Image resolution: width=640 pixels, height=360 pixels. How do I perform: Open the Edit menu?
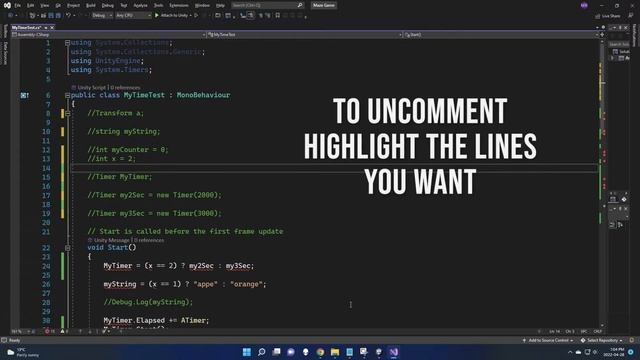click(x=31, y=5)
